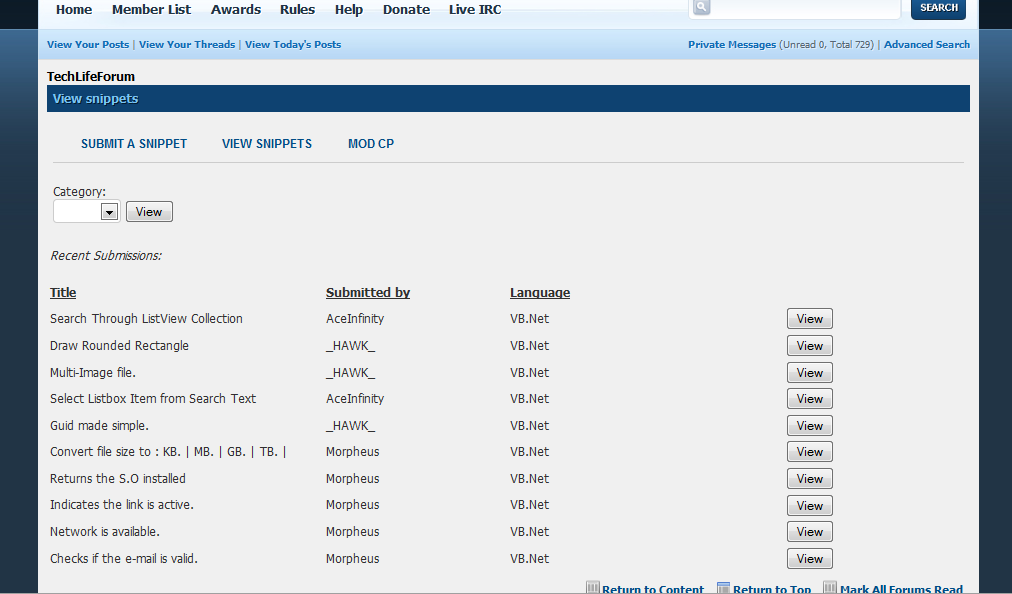Screen dimensions: 1012x594
Task: Open the Advanced Search link
Action: pos(926,45)
